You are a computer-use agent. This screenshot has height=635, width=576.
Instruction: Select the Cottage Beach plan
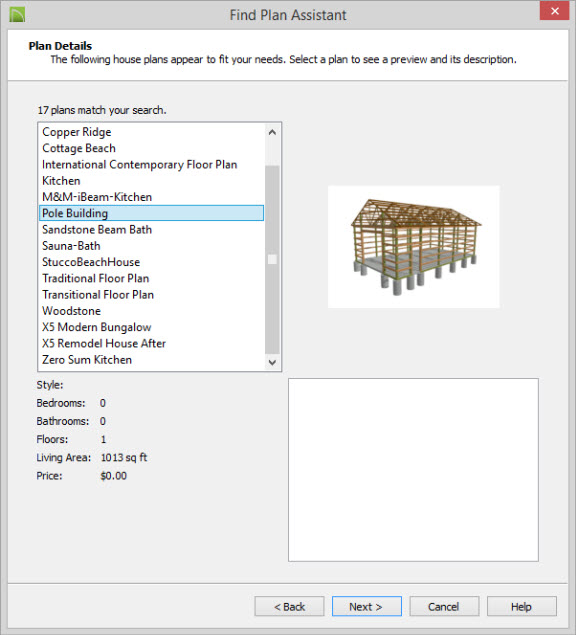click(x=79, y=148)
